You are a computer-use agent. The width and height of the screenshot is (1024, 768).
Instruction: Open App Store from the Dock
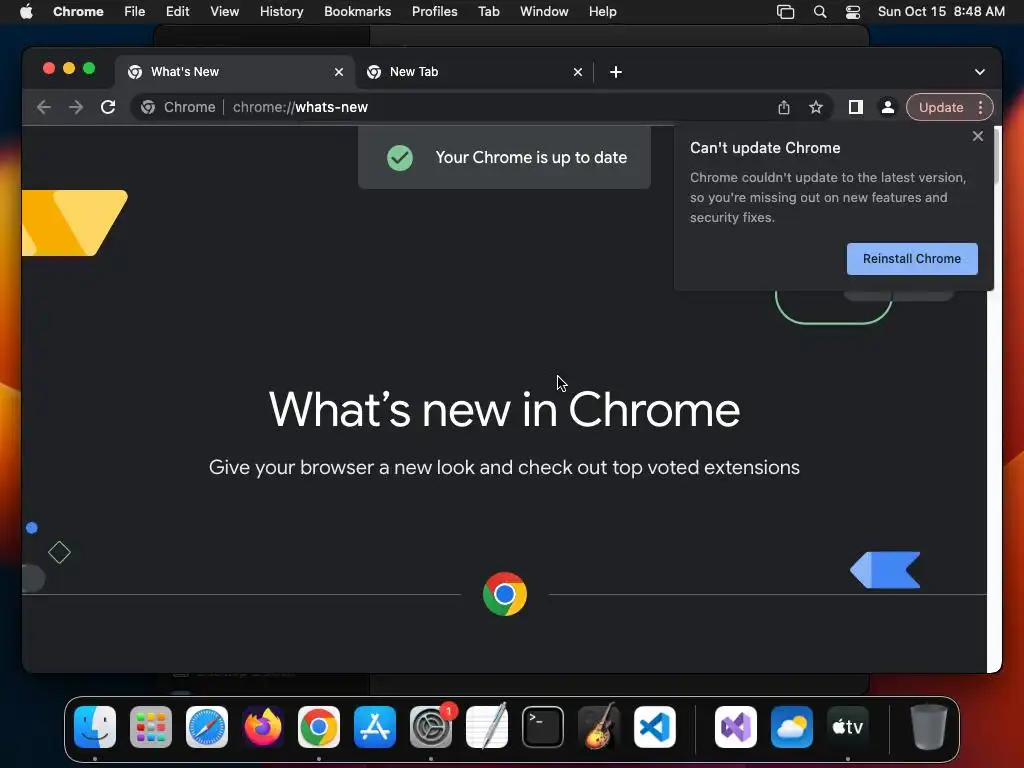(x=375, y=727)
